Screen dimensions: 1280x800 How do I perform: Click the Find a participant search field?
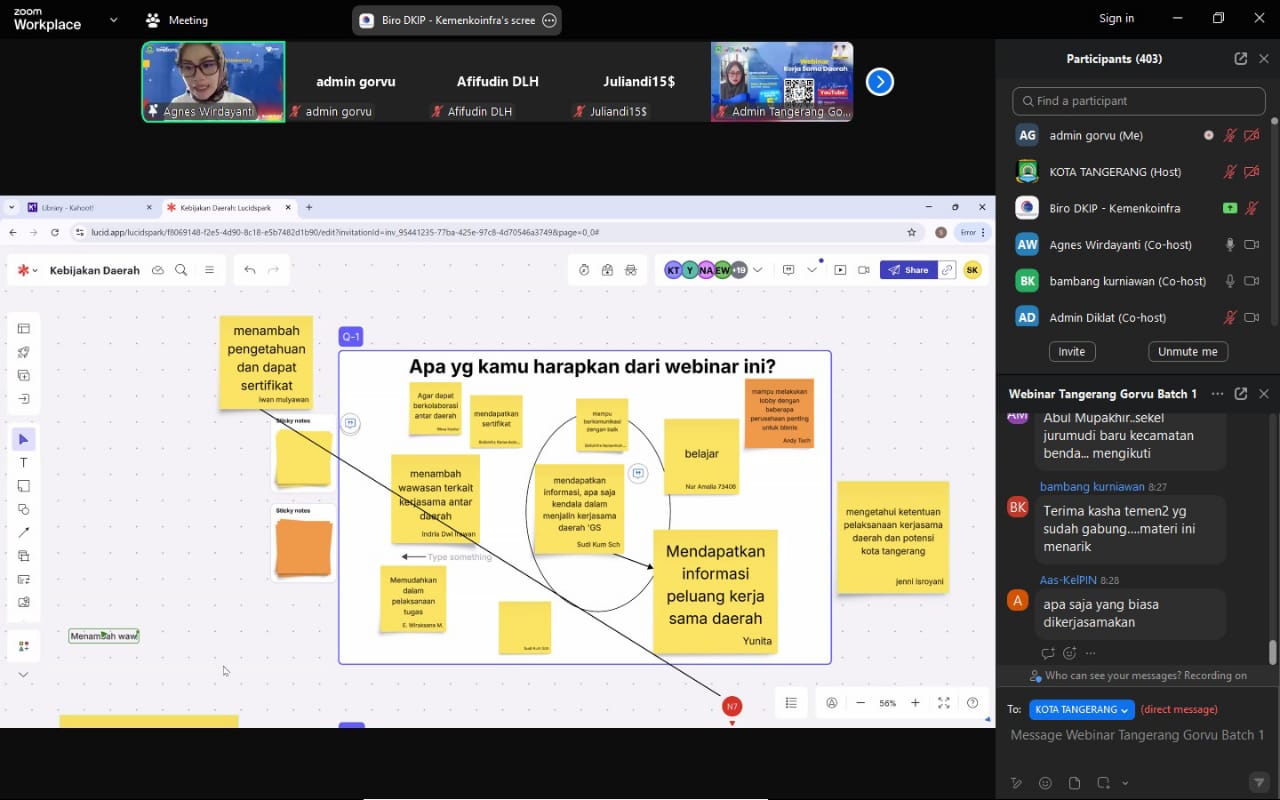click(x=1139, y=101)
